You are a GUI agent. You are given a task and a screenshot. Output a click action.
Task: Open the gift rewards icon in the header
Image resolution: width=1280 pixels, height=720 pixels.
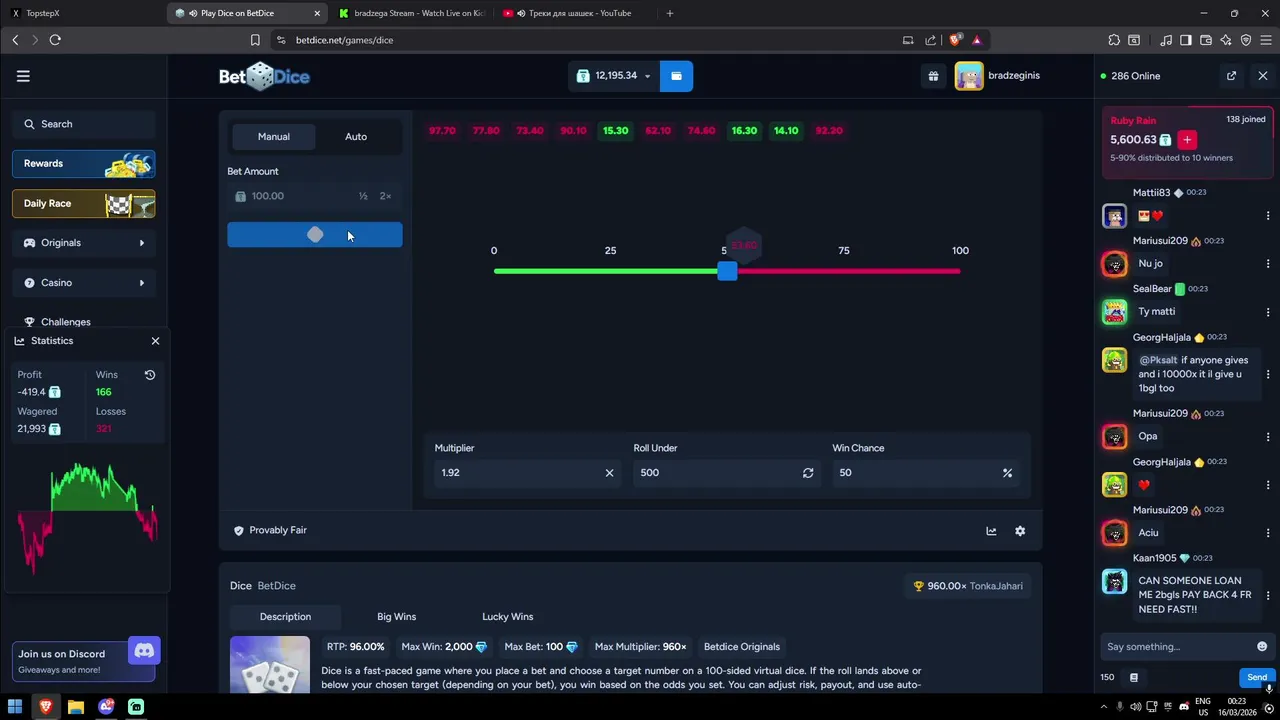[933, 76]
